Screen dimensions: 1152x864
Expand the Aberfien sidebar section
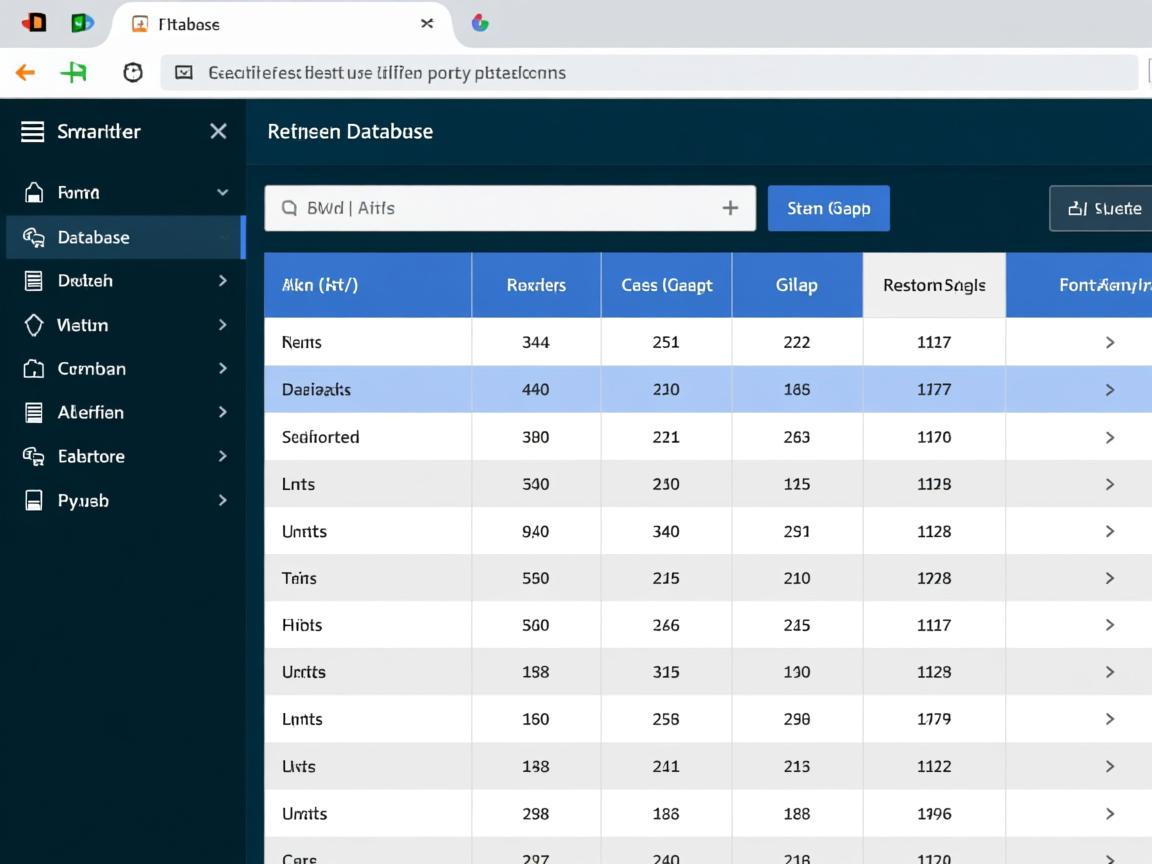point(222,412)
